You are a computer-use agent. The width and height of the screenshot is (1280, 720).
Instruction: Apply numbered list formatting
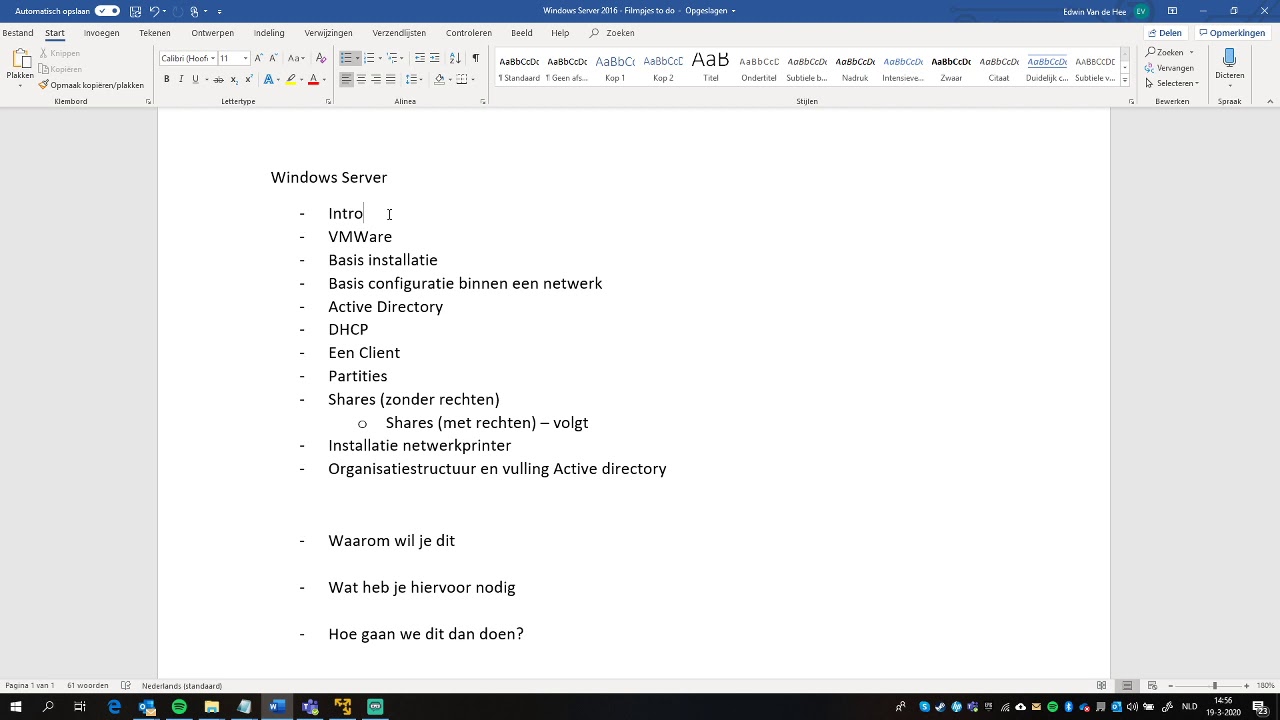point(369,58)
